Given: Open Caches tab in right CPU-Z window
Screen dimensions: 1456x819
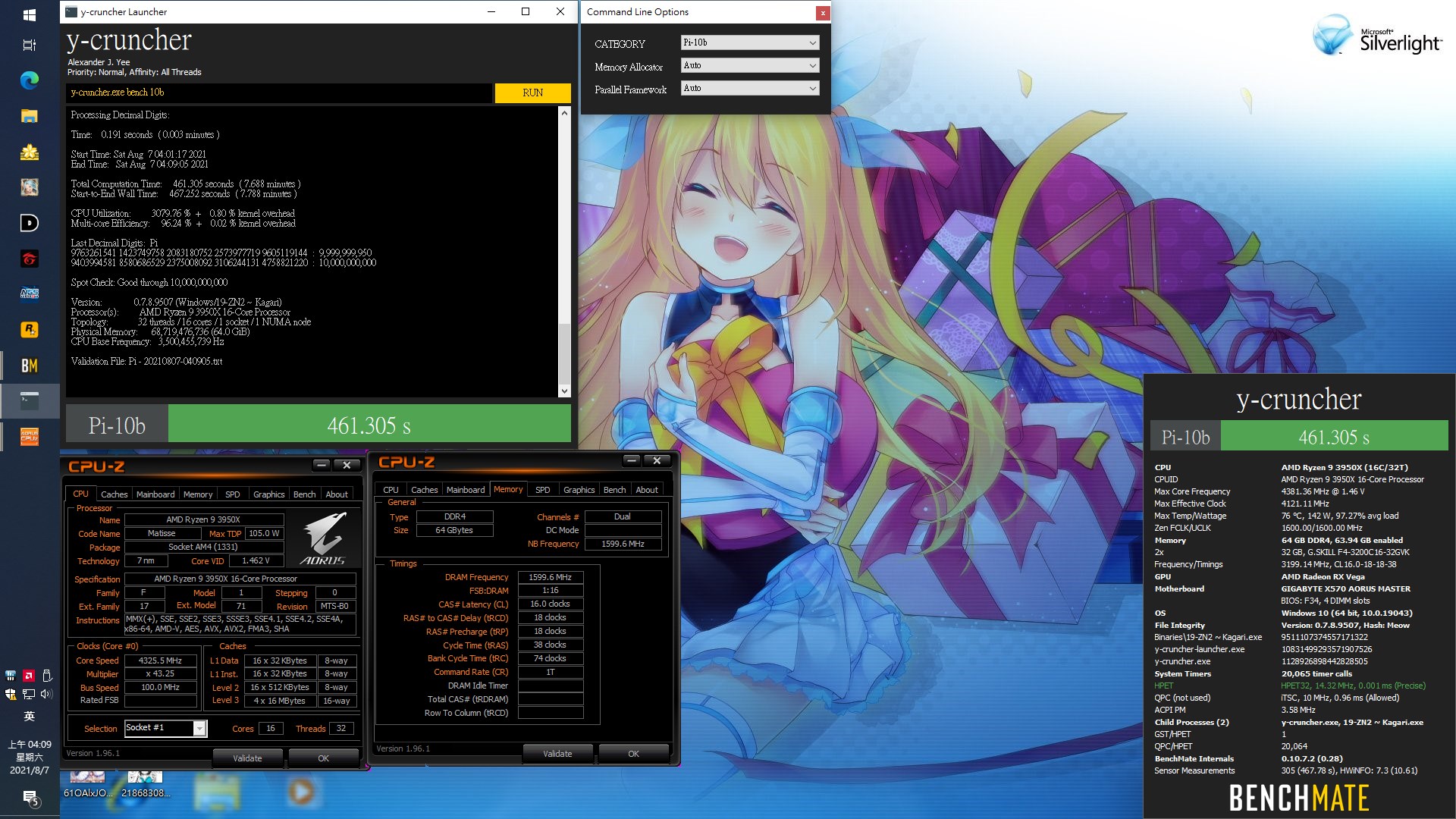Looking at the screenshot, I should [425, 490].
